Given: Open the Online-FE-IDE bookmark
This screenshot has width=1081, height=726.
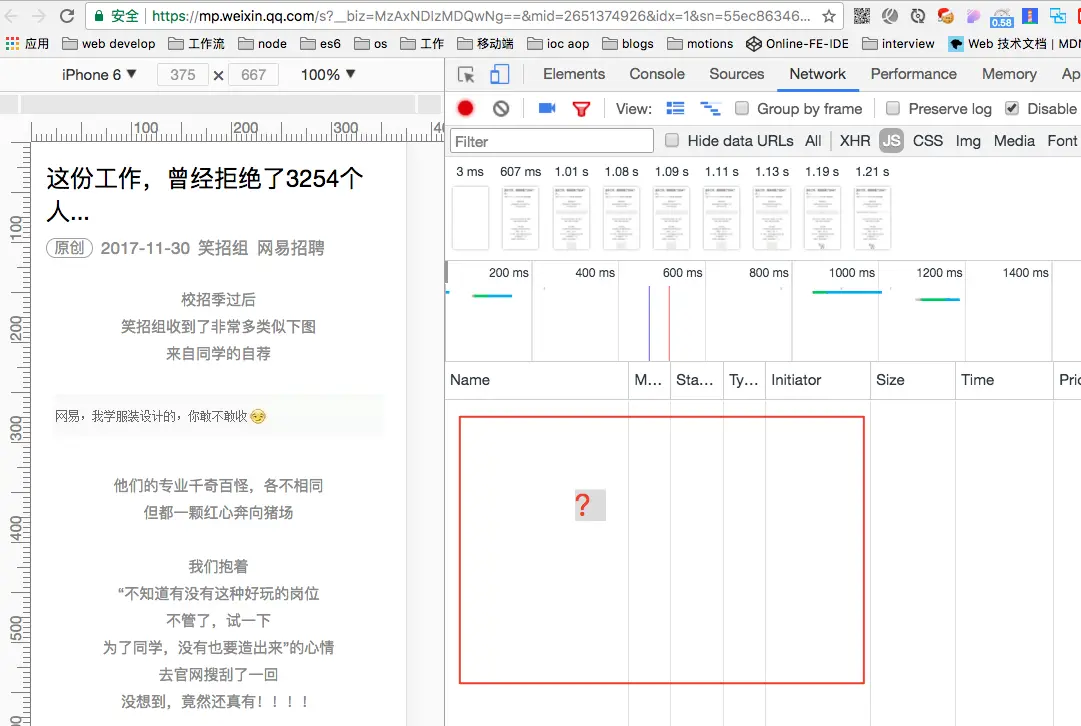Looking at the screenshot, I should (797, 43).
